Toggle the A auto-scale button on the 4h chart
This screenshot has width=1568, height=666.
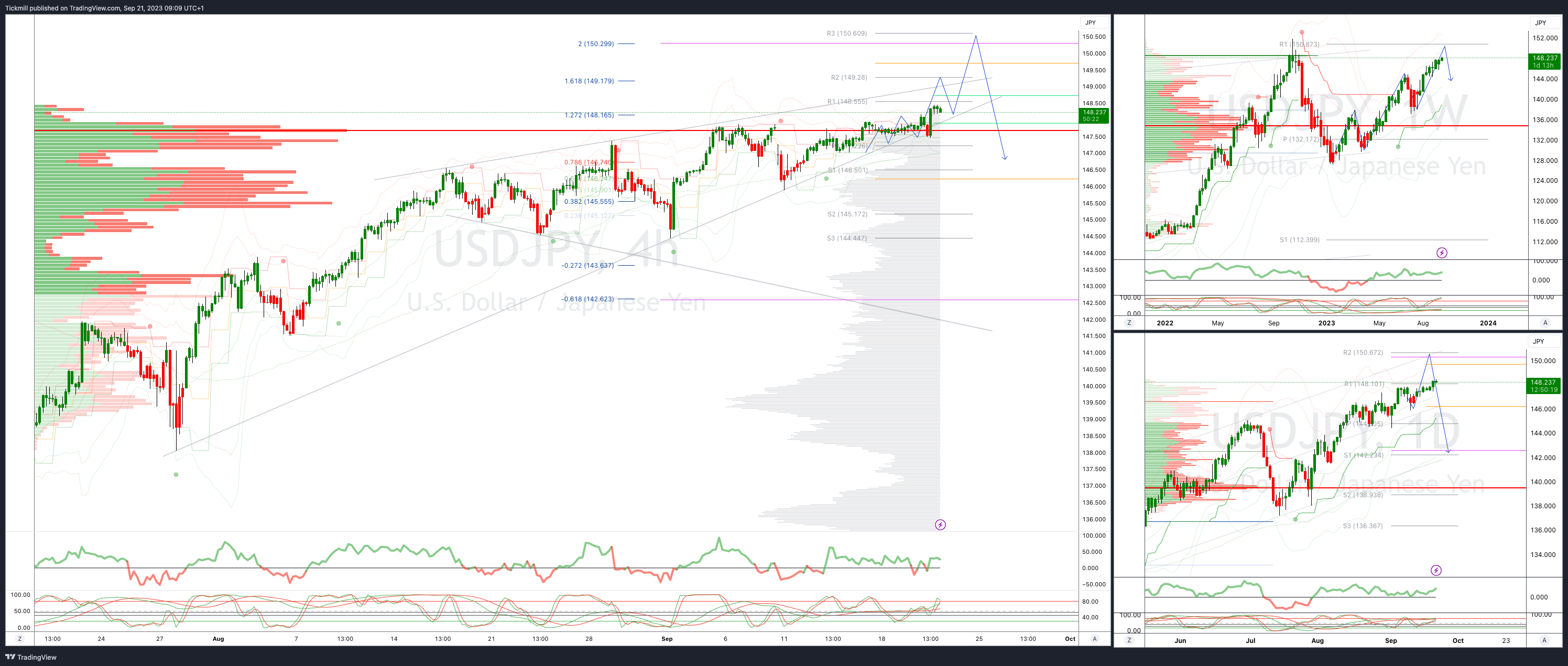click(x=1094, y=639)
